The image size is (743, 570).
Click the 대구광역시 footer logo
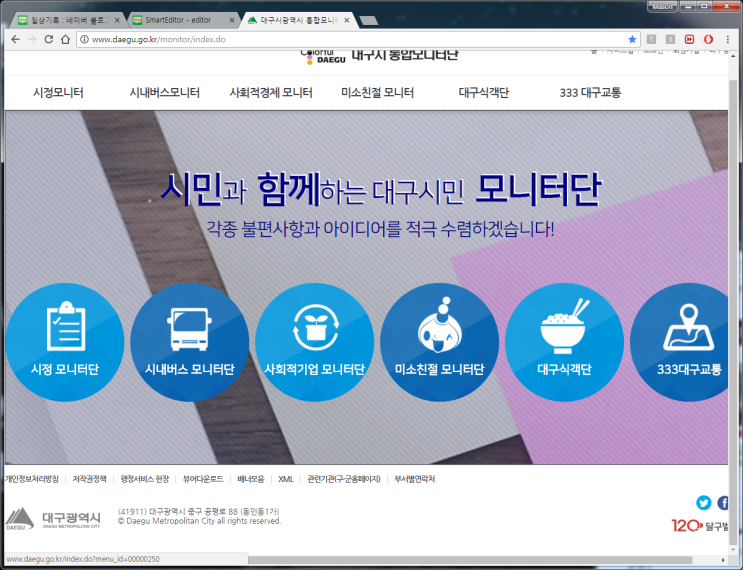point(53,519)
